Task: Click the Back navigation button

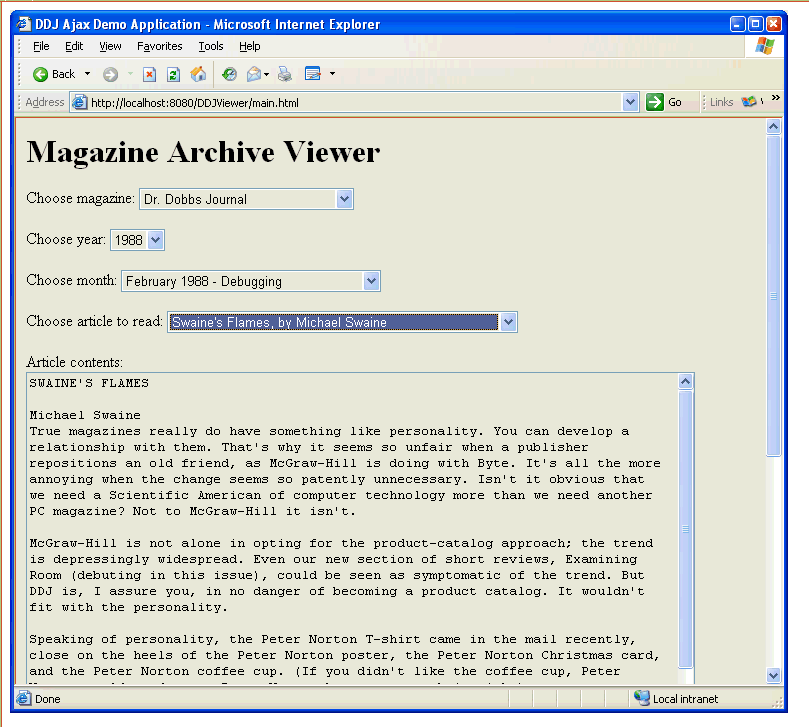Action: pyautogui.click(x=54, y=74)
